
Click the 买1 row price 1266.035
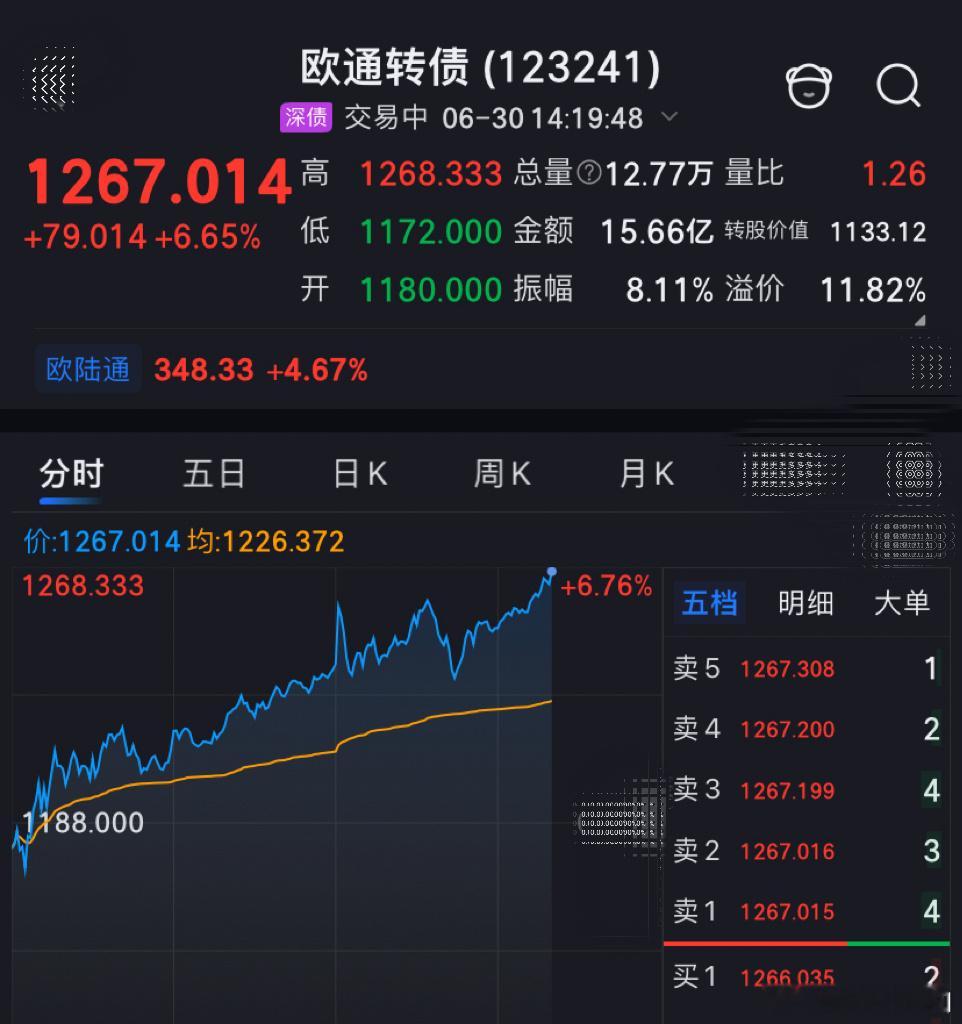787,978
